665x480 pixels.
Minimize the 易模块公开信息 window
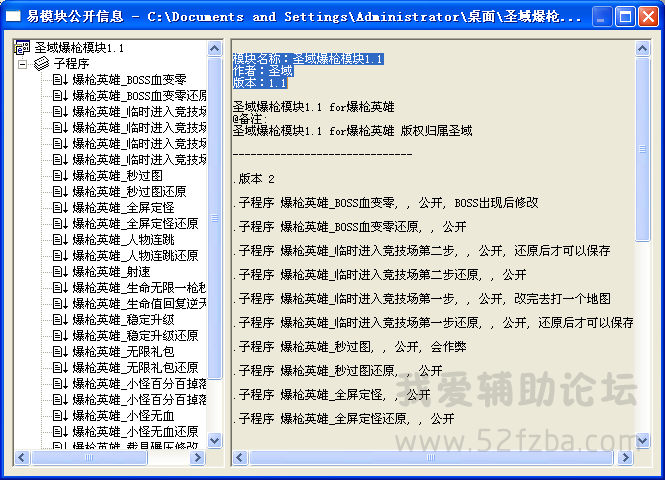click(x=601, y=17)
